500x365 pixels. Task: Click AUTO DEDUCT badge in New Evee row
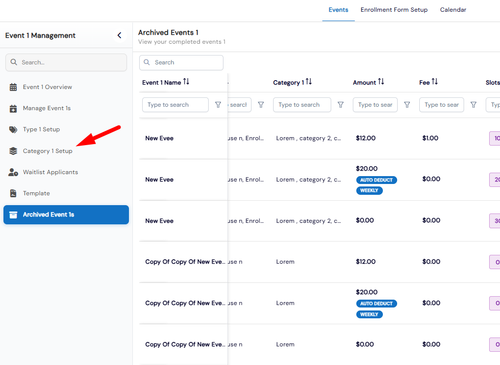point(377,180)
